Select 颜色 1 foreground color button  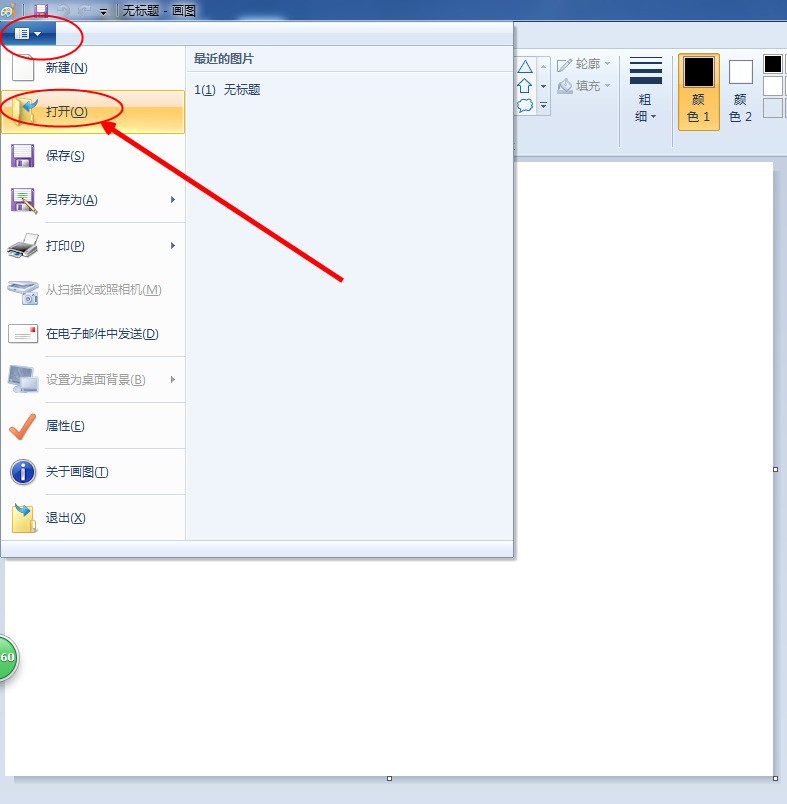[699, 92]
